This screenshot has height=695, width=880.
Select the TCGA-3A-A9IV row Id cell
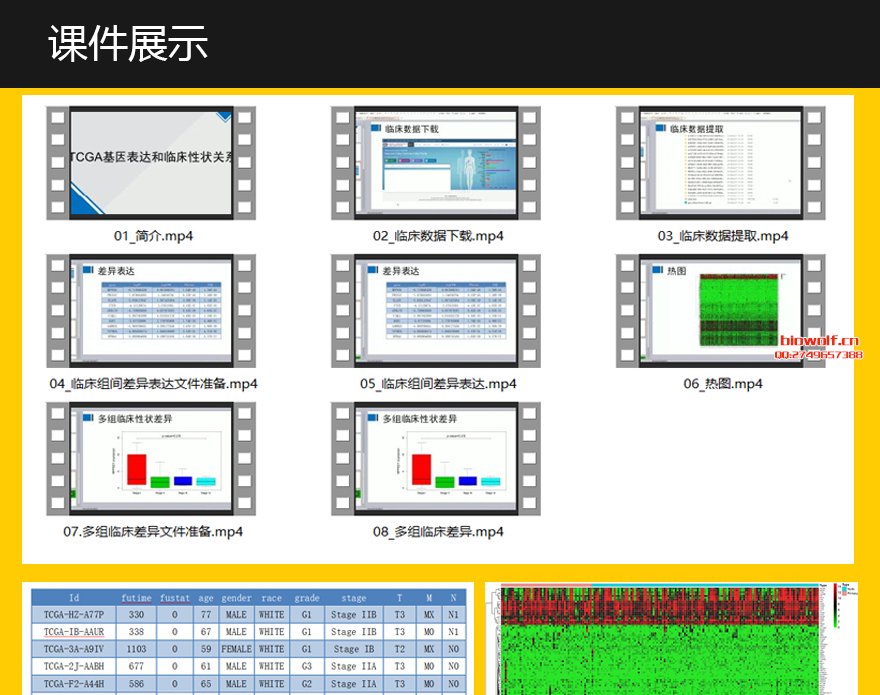point(74,649)
